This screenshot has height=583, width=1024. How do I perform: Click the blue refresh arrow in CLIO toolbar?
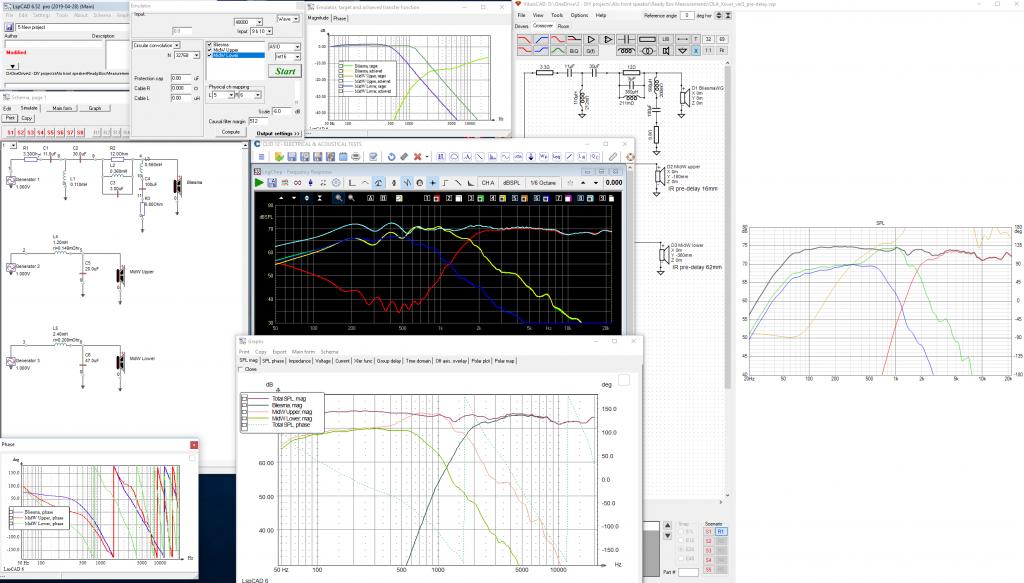tap(391, 157)
